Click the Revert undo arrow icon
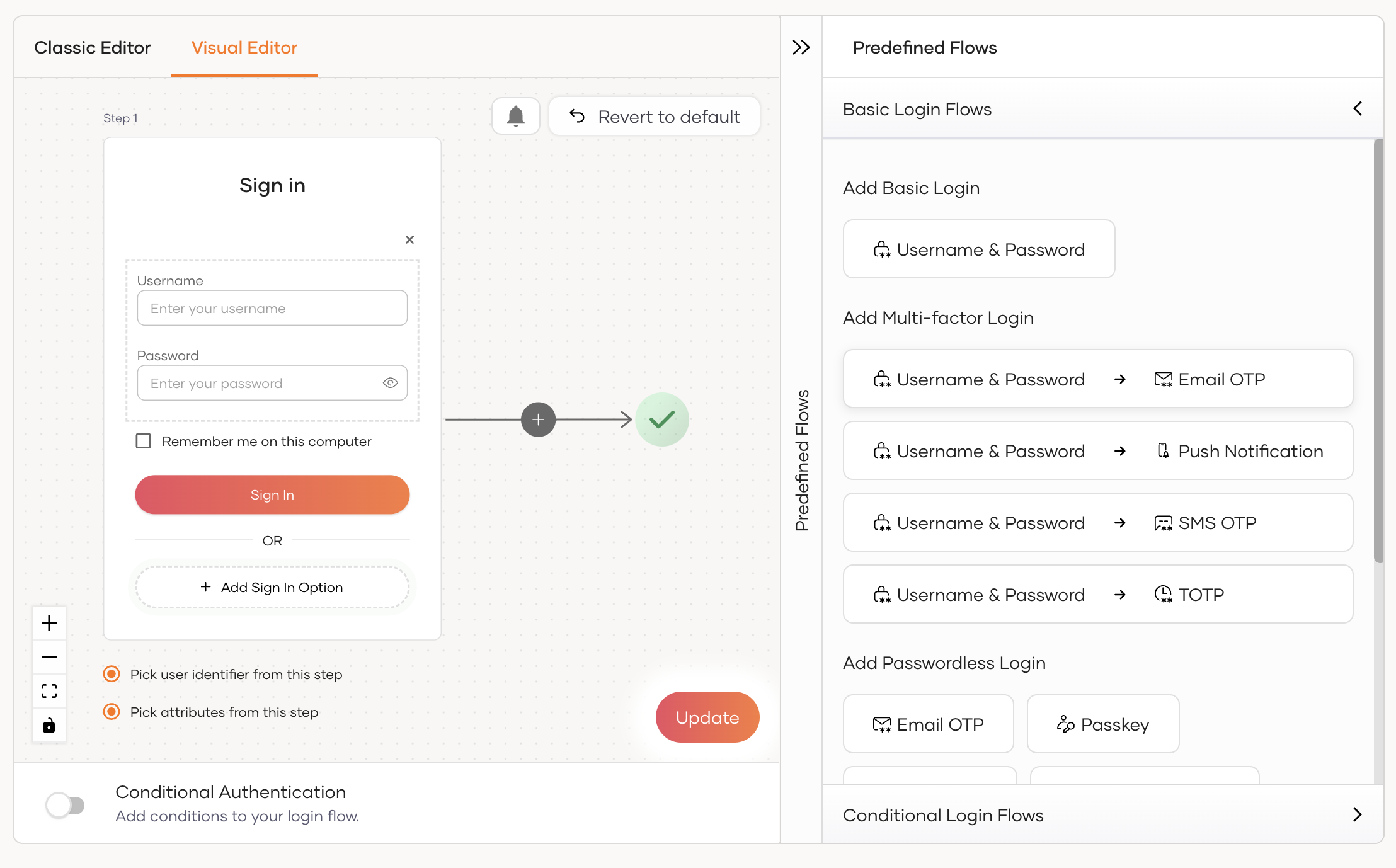The image size is (1396, 868). (x=577, y=116)
